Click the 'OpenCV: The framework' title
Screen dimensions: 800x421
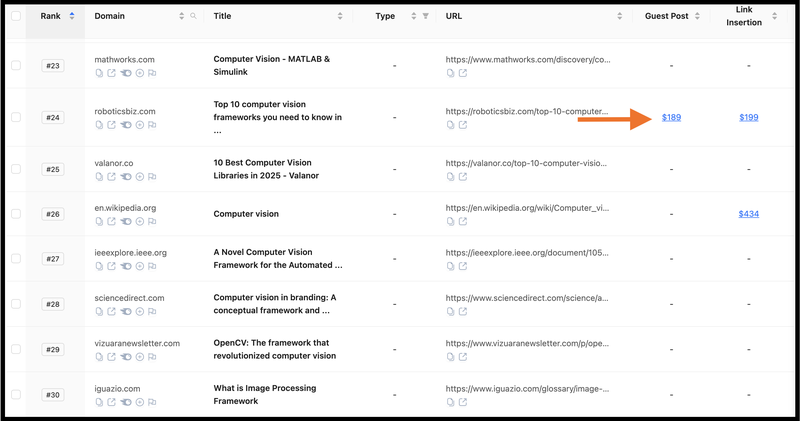[x=274, y=349]
